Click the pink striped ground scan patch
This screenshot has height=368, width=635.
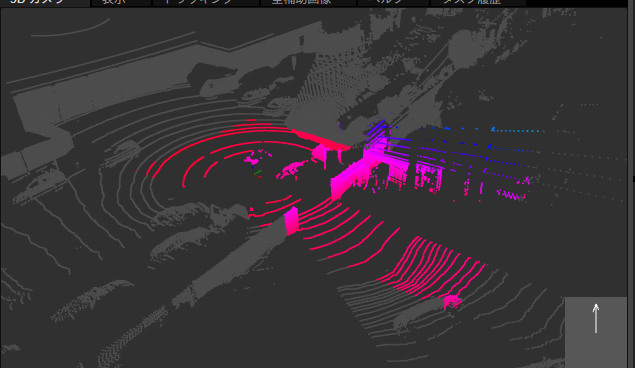click(431, 267)
